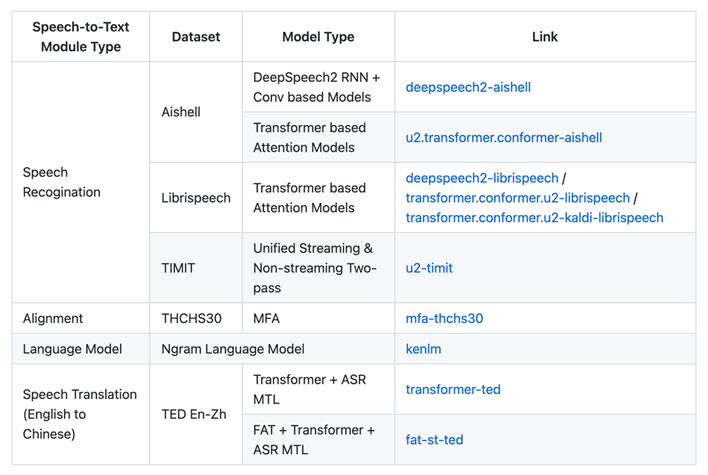Open the transformer.conformer.u2-kaldi-librispeech link

[534, 217]
